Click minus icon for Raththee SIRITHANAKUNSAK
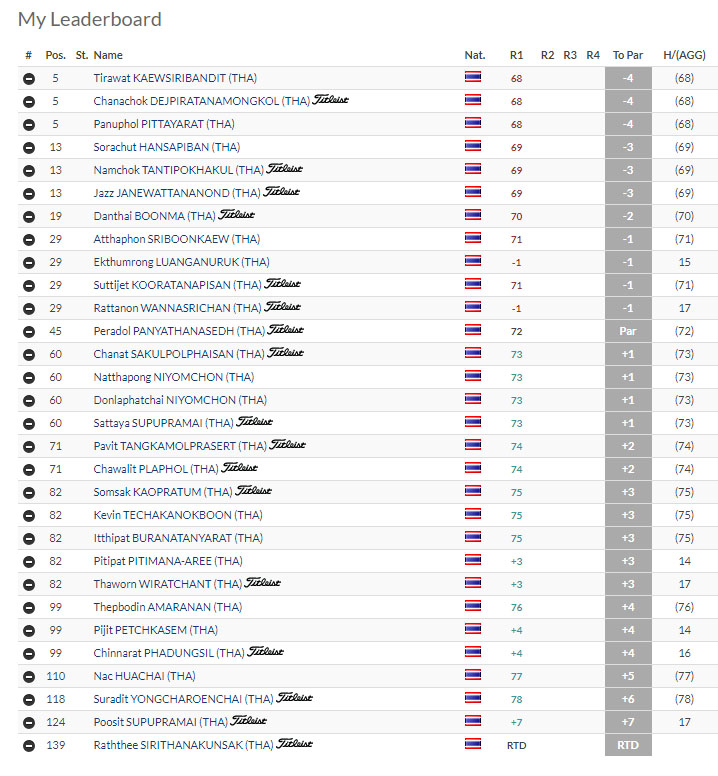 point(29,745)
